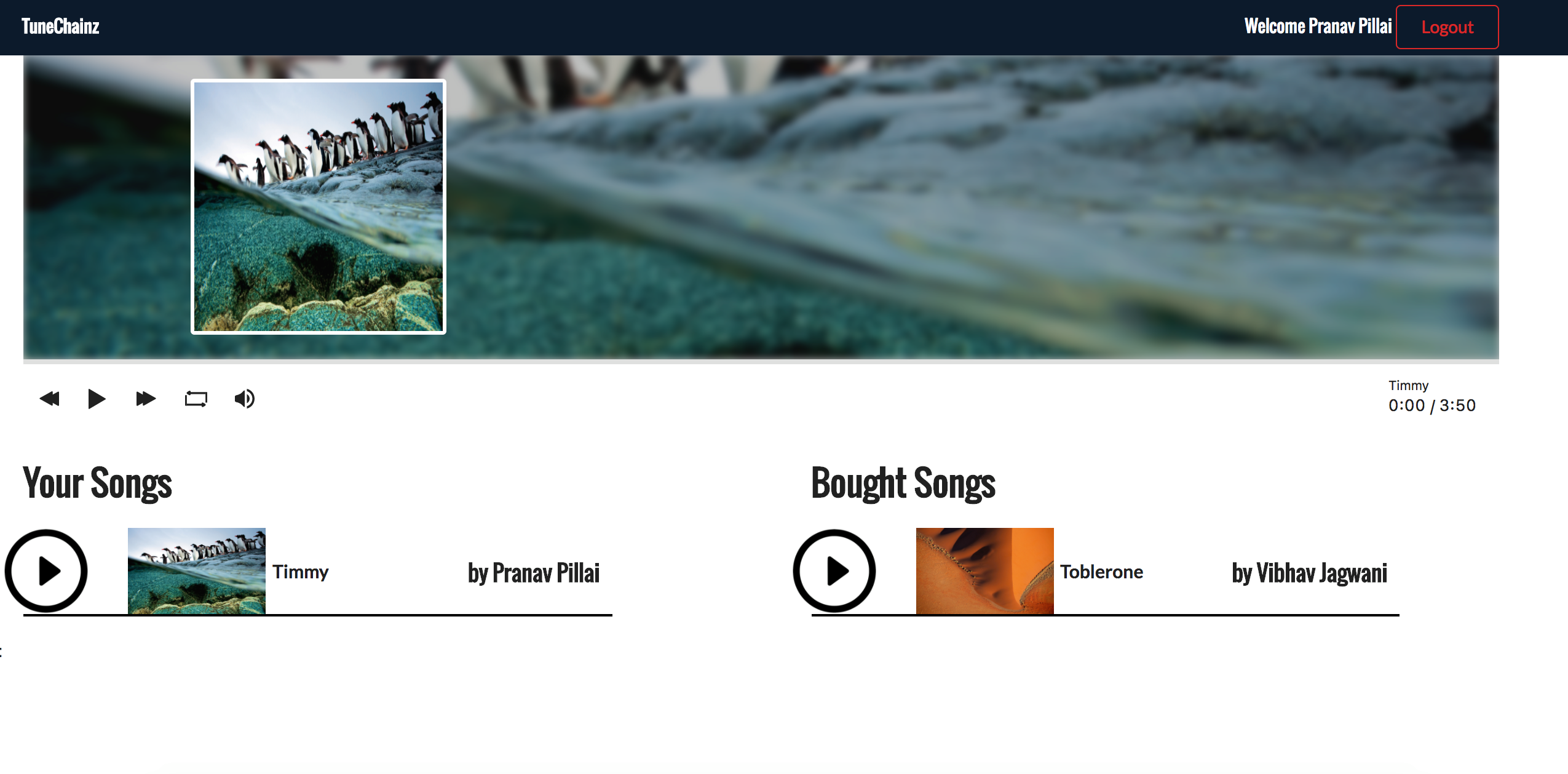Screen dimensions: 1568x774
Task: Toggle the repeat loop icon
Action: pyautogui.click(x=196, y=399)
